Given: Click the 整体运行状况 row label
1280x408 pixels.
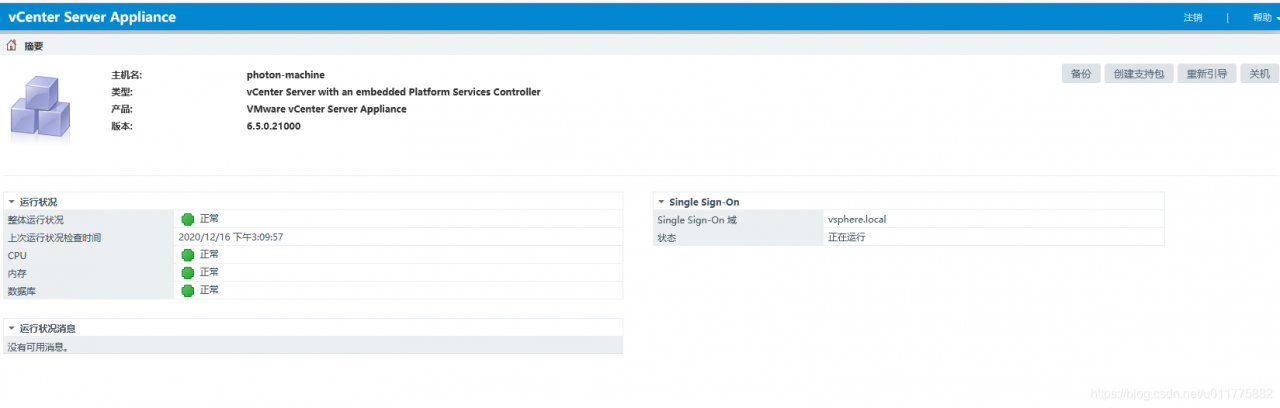Looking at the screenshot, I should 35,219.
